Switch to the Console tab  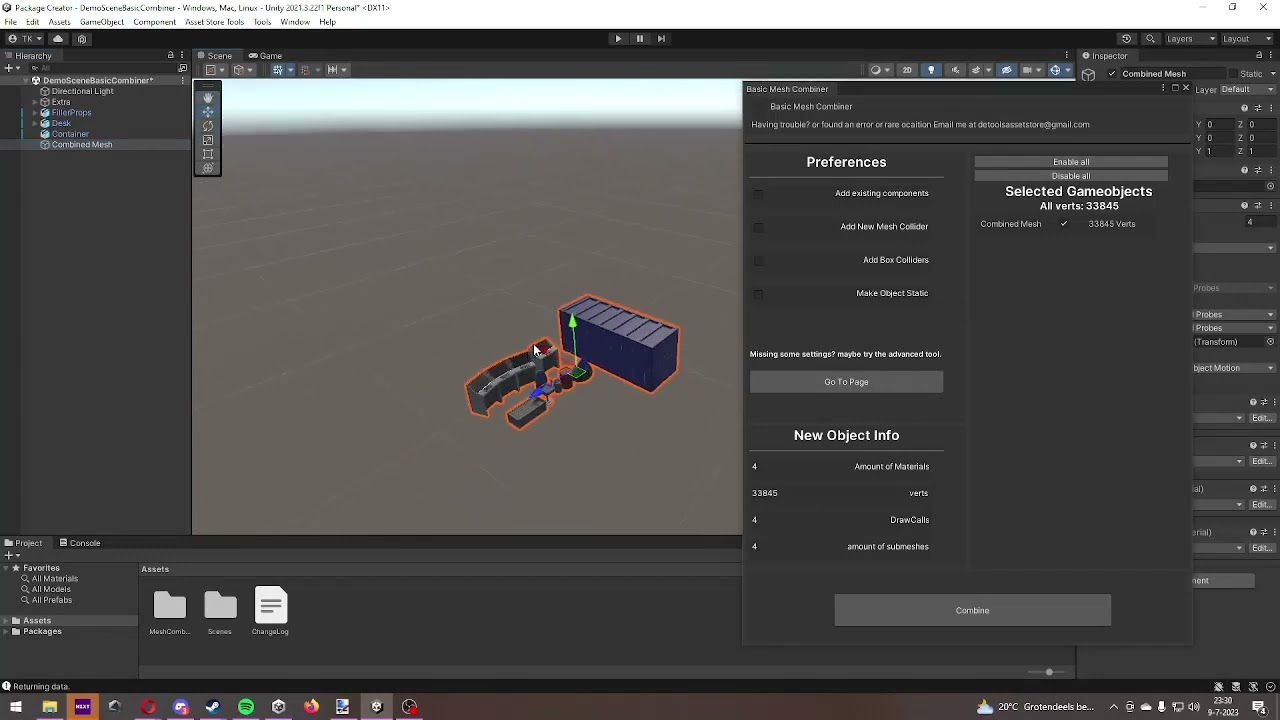(x=80, y=543)
